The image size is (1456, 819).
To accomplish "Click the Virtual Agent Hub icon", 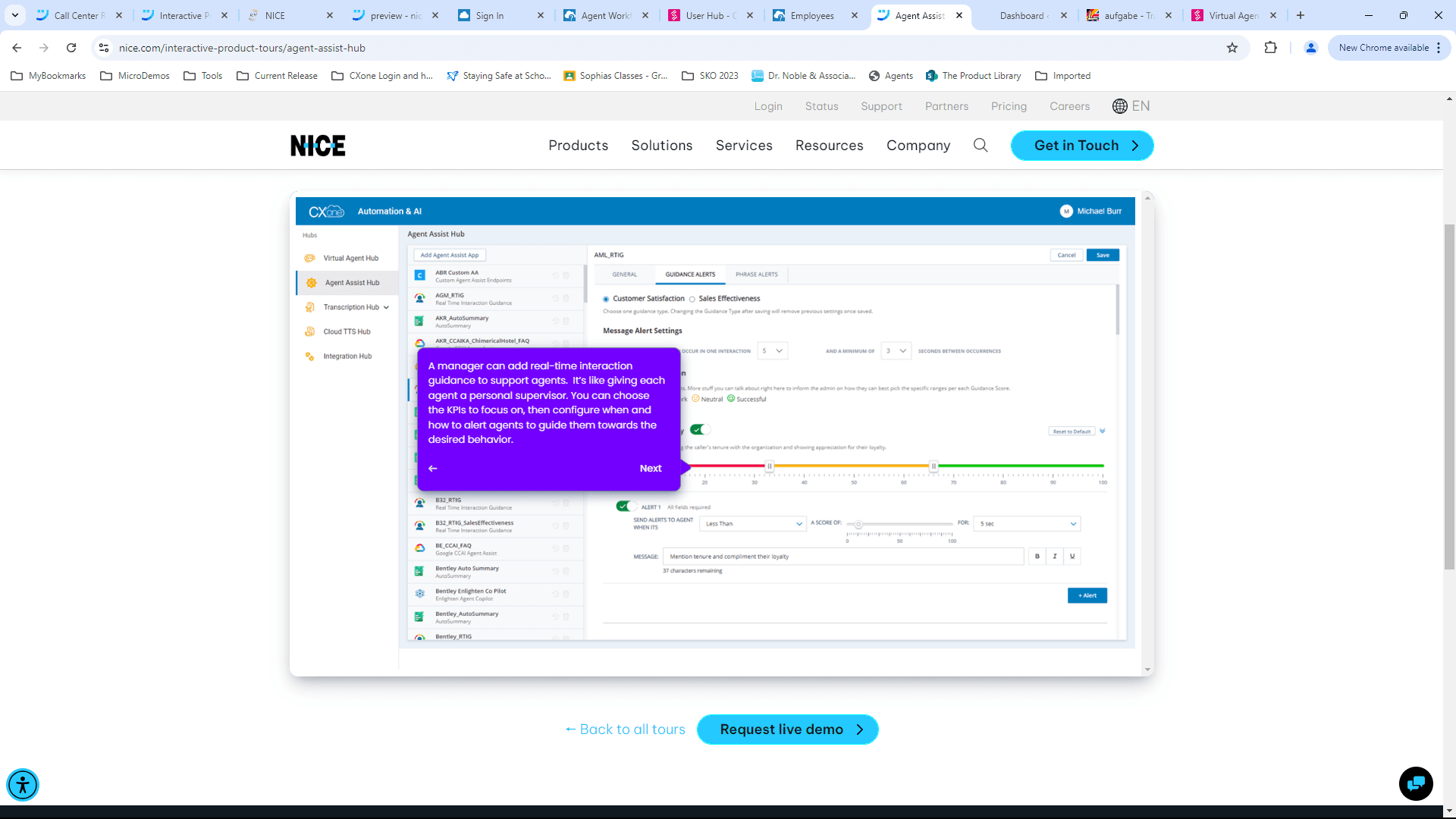I will pos(309,259).
